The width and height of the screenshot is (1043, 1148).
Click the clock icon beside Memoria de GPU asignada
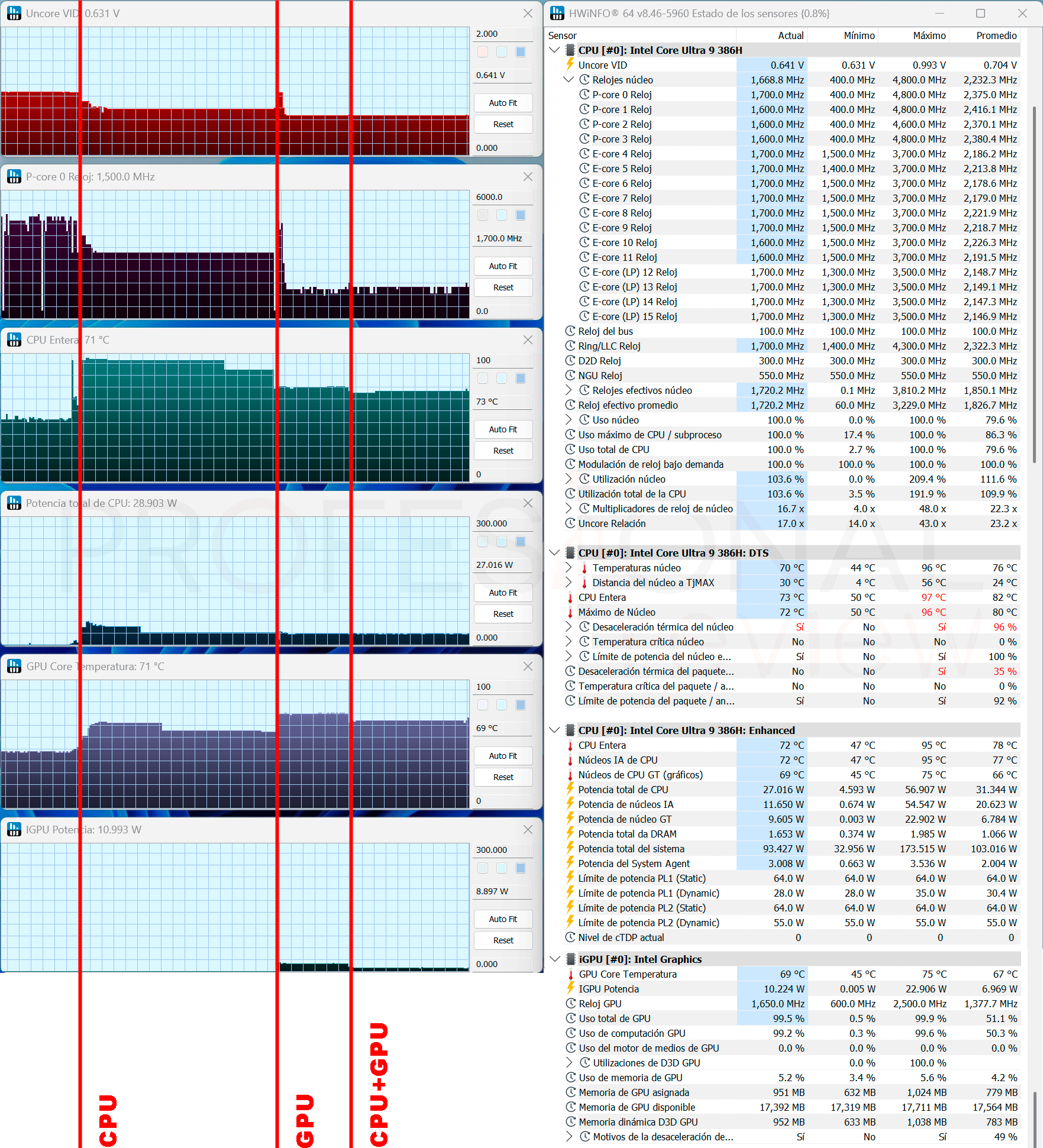pos(571,1092)
